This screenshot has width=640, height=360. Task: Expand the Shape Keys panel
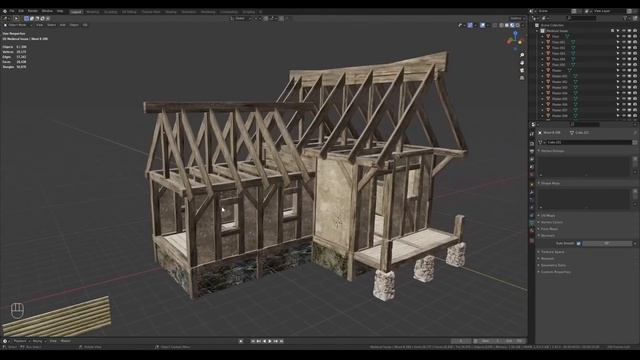[x=550, y=183]
